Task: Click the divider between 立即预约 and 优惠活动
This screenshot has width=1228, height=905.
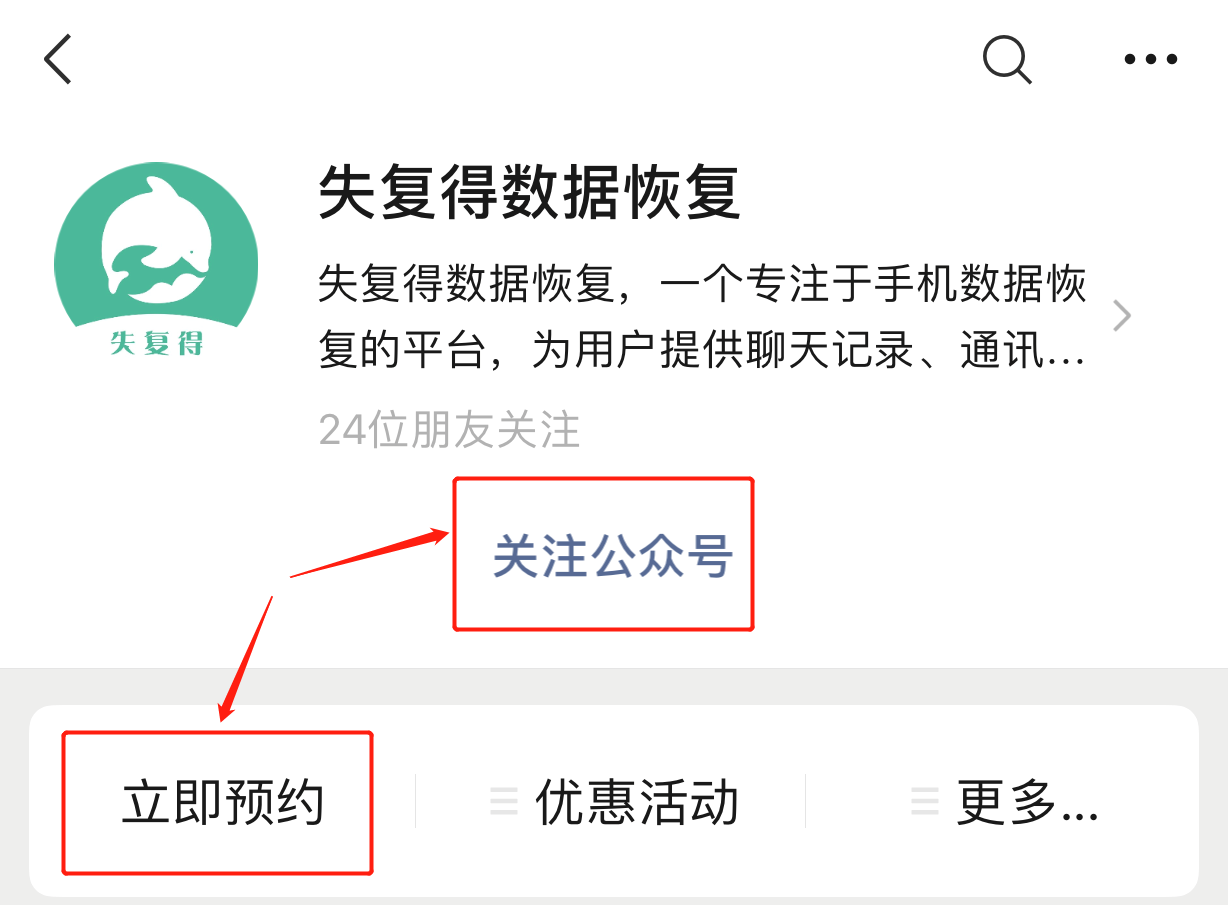Action: pos(415,801)
